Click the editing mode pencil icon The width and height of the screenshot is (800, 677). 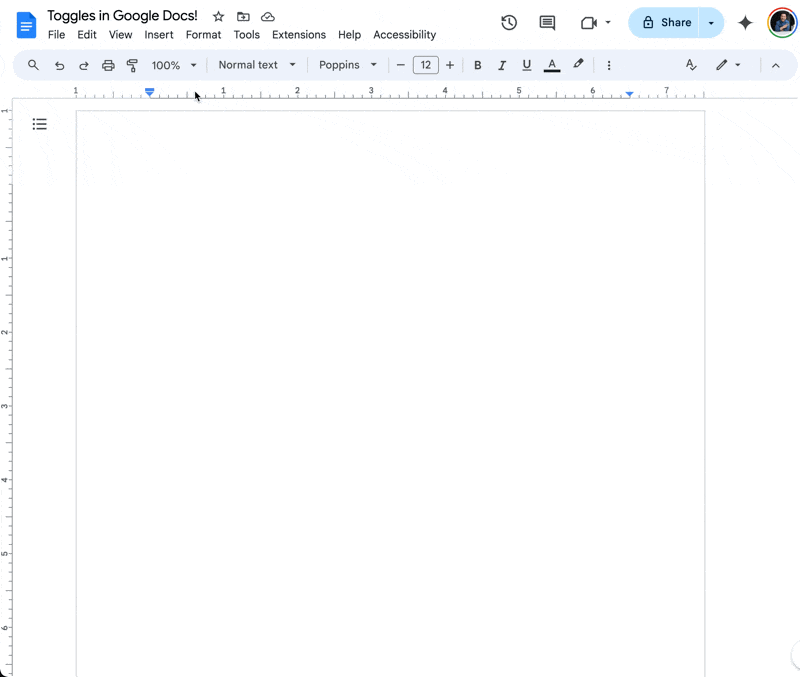(721, 65)
